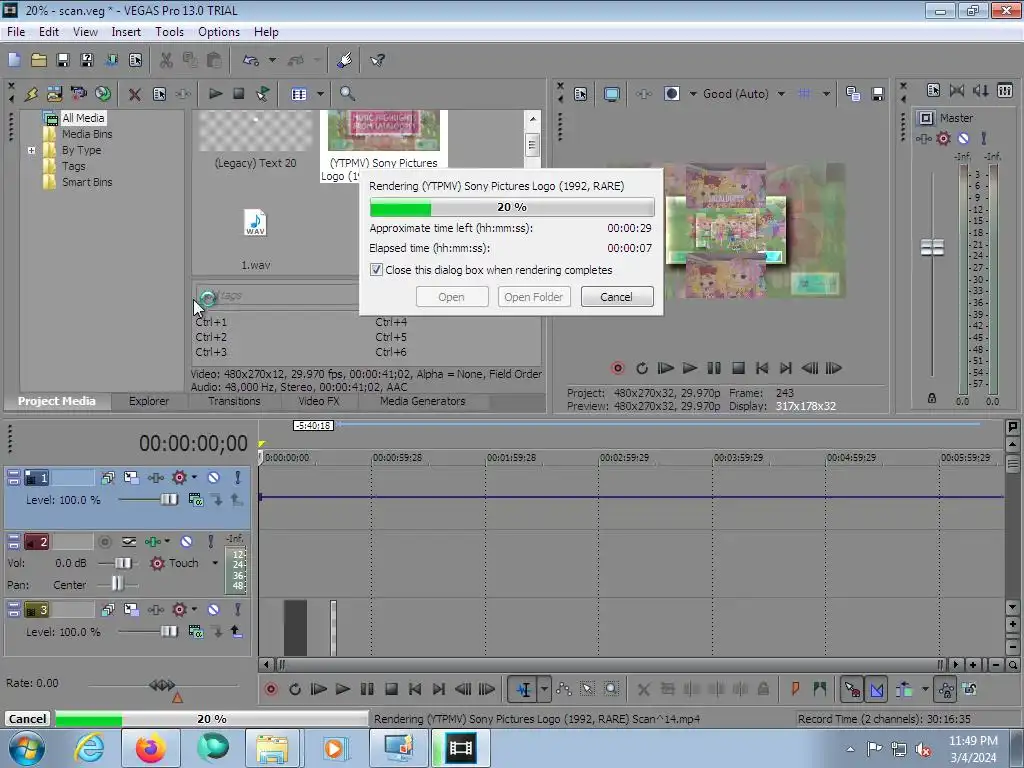Switch to the Media Generators tab
This screenshot has width=1024, height=768.
click(423, 401)
